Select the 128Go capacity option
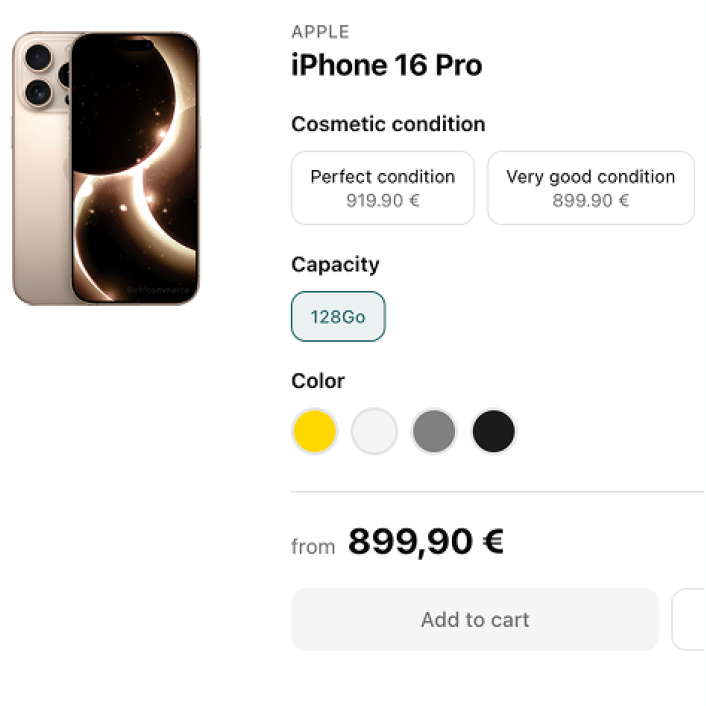The width and height of the screenshot is (706, 706). click(x=338, y=317)
